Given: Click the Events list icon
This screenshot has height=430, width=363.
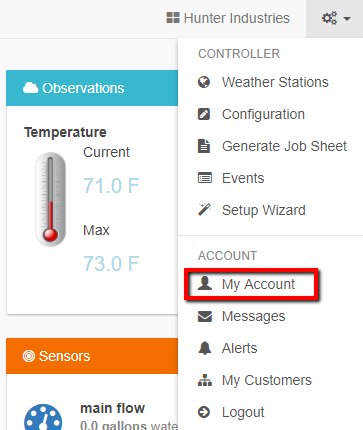Looking at the screenshot, I should tap(205, 178).
